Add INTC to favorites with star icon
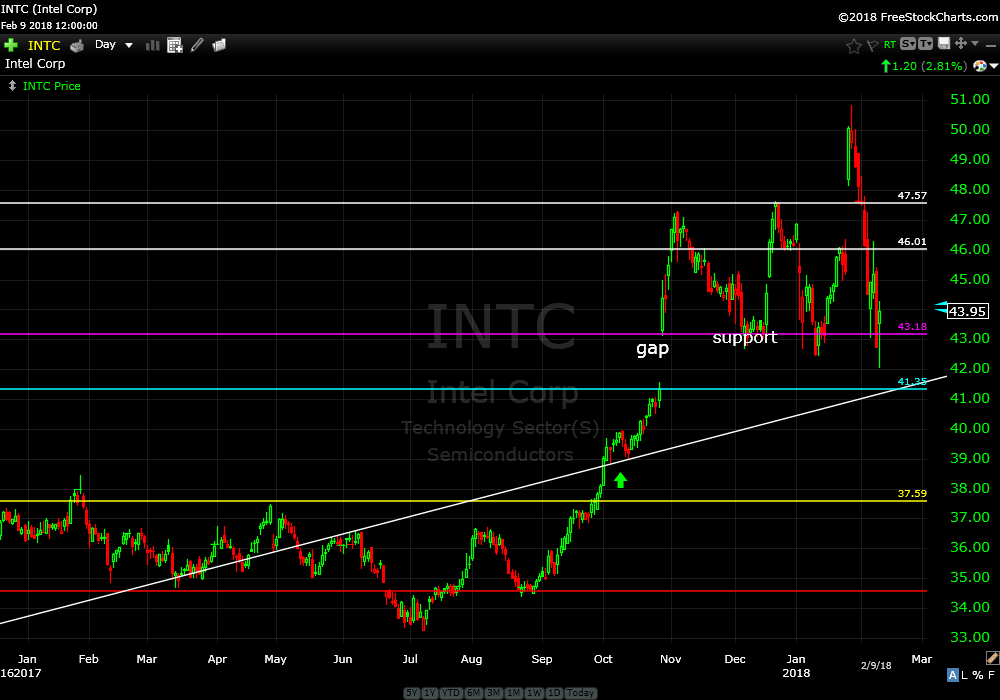This screenshot has height=700, width=1000. coord(853,45)
